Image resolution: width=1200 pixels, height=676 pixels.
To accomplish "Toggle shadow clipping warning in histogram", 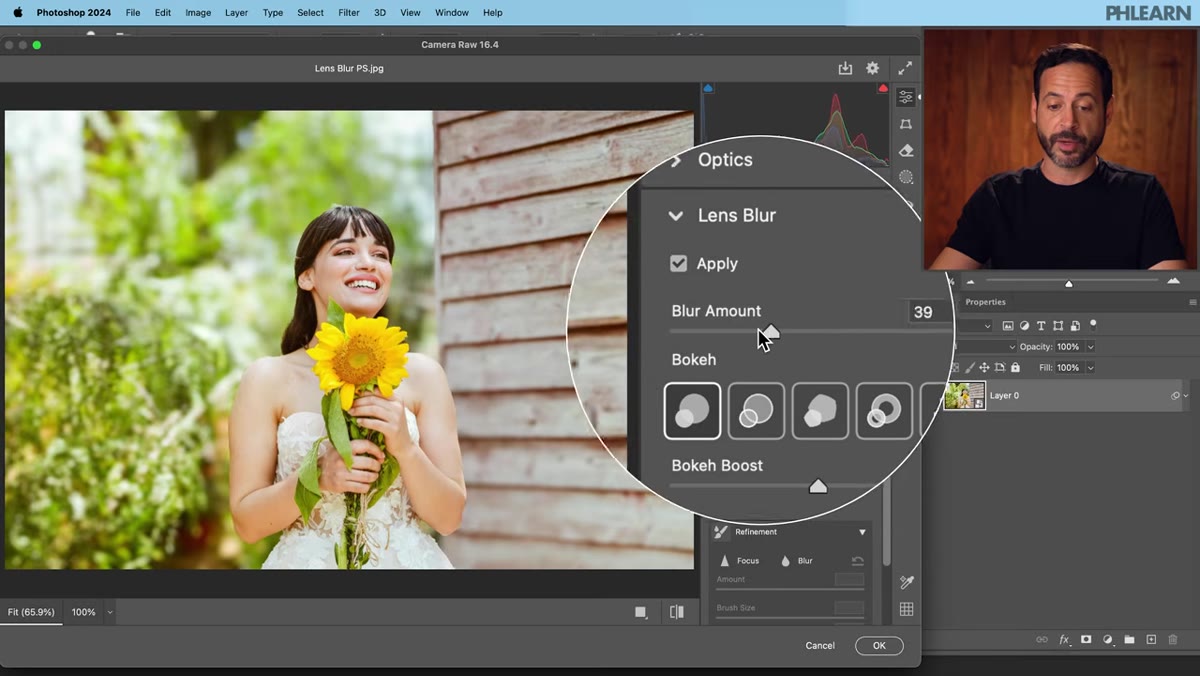I will (x=709, y=89).
